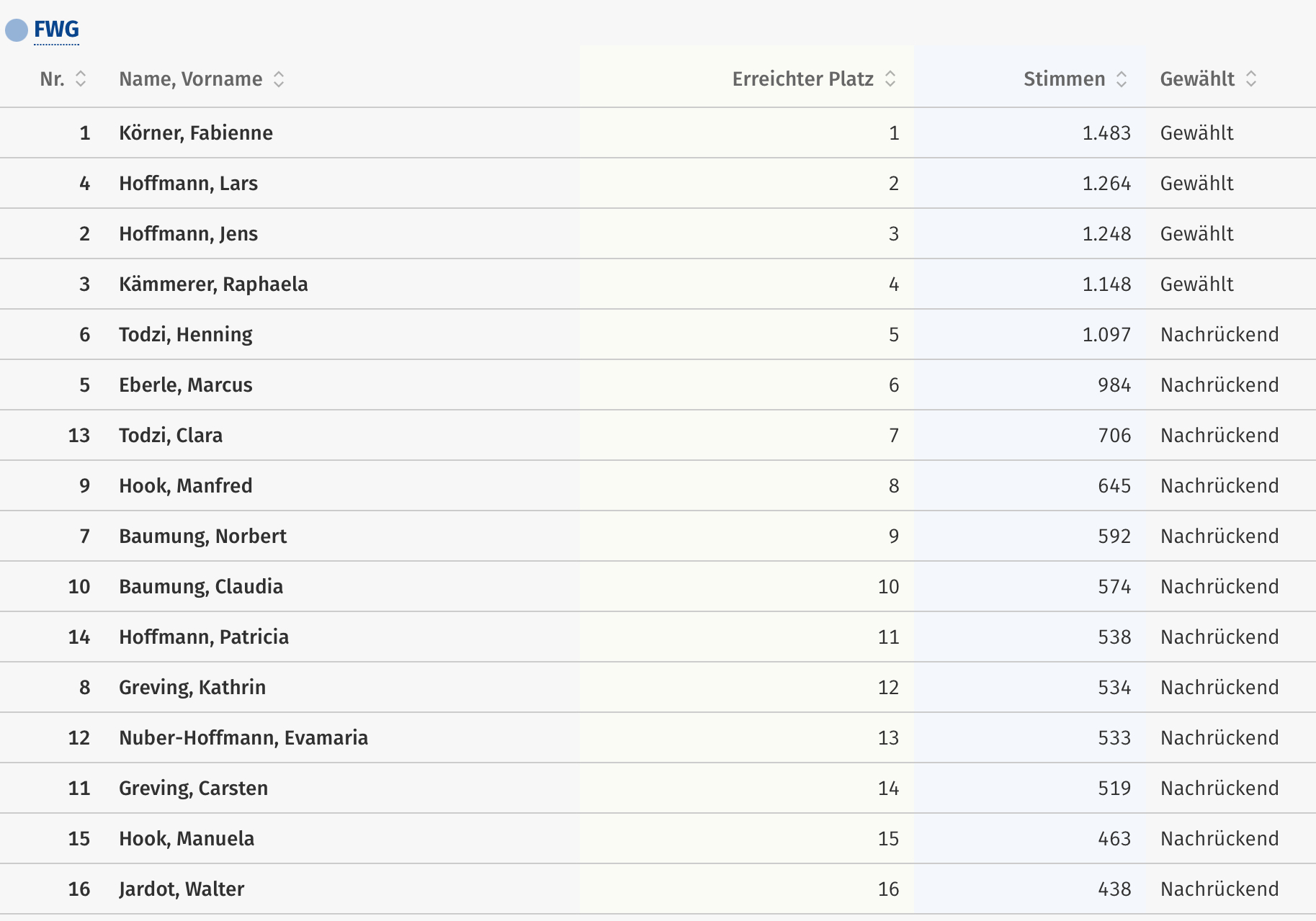The width and height of the screenshot is (1316, 921).
Task: Click the vote count 706
Action: pyautogui.click(x=1114, y=436)
